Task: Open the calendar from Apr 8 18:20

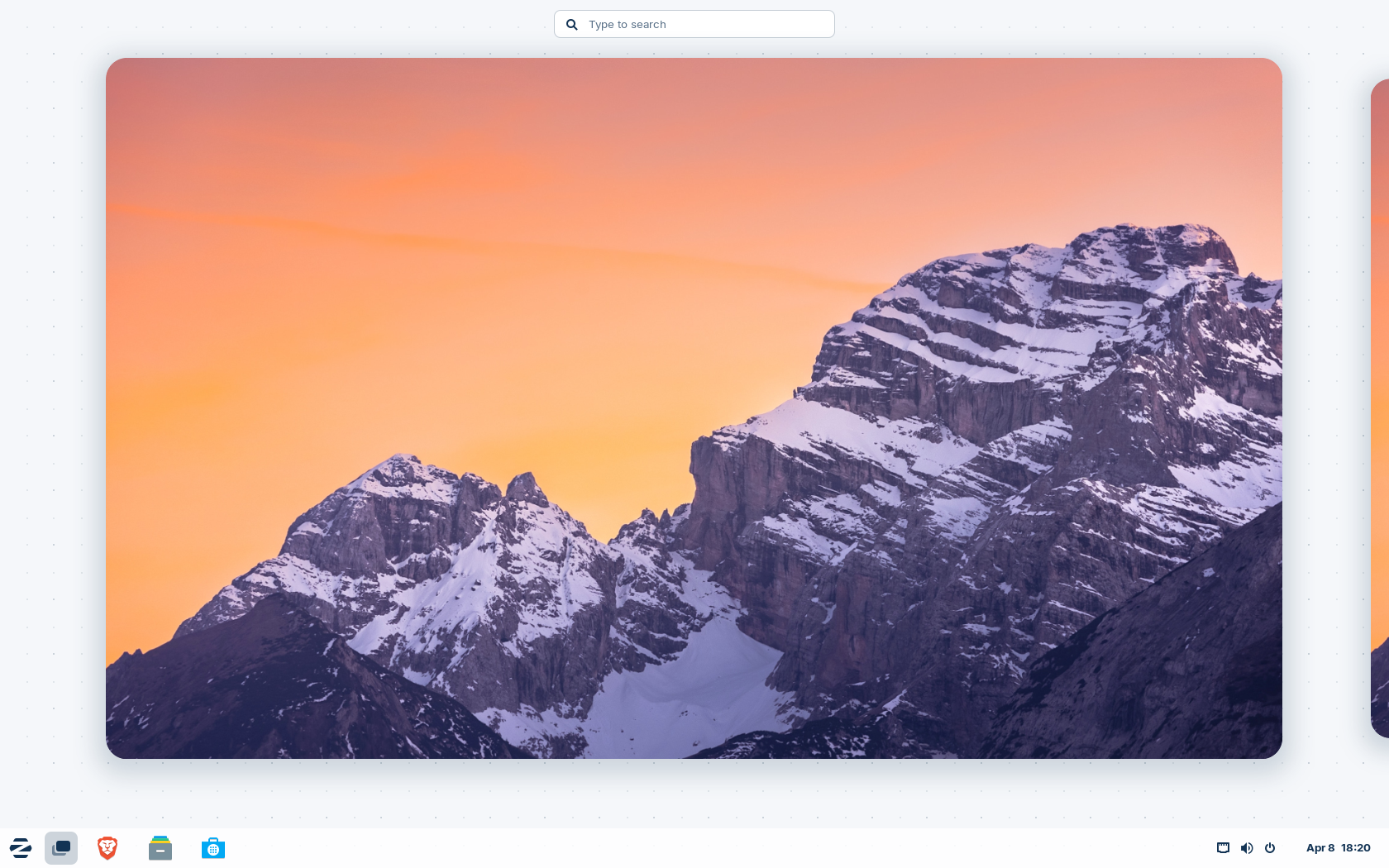Action: [1338, 848]
